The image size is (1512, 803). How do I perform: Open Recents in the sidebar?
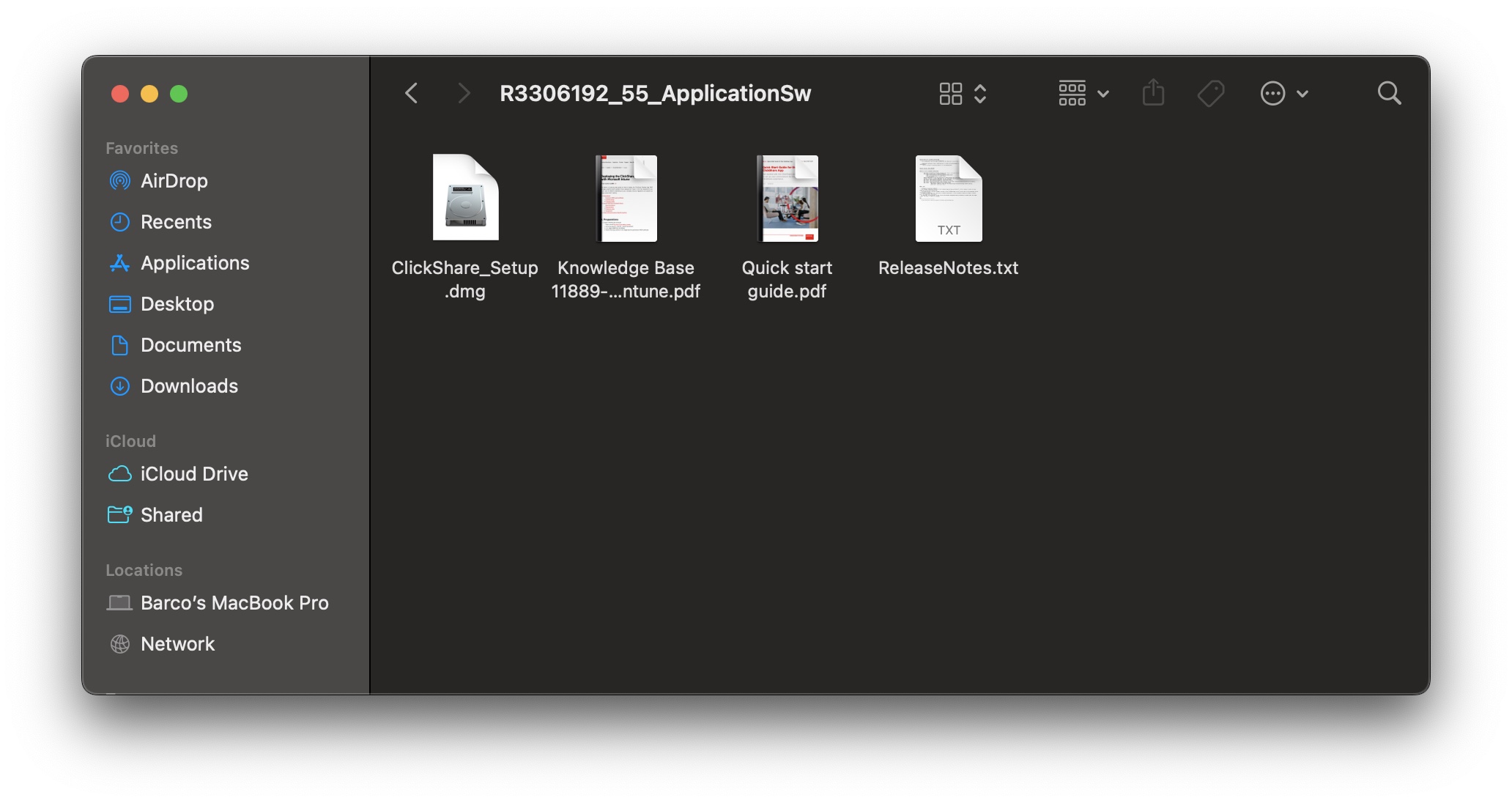[176, 222]
